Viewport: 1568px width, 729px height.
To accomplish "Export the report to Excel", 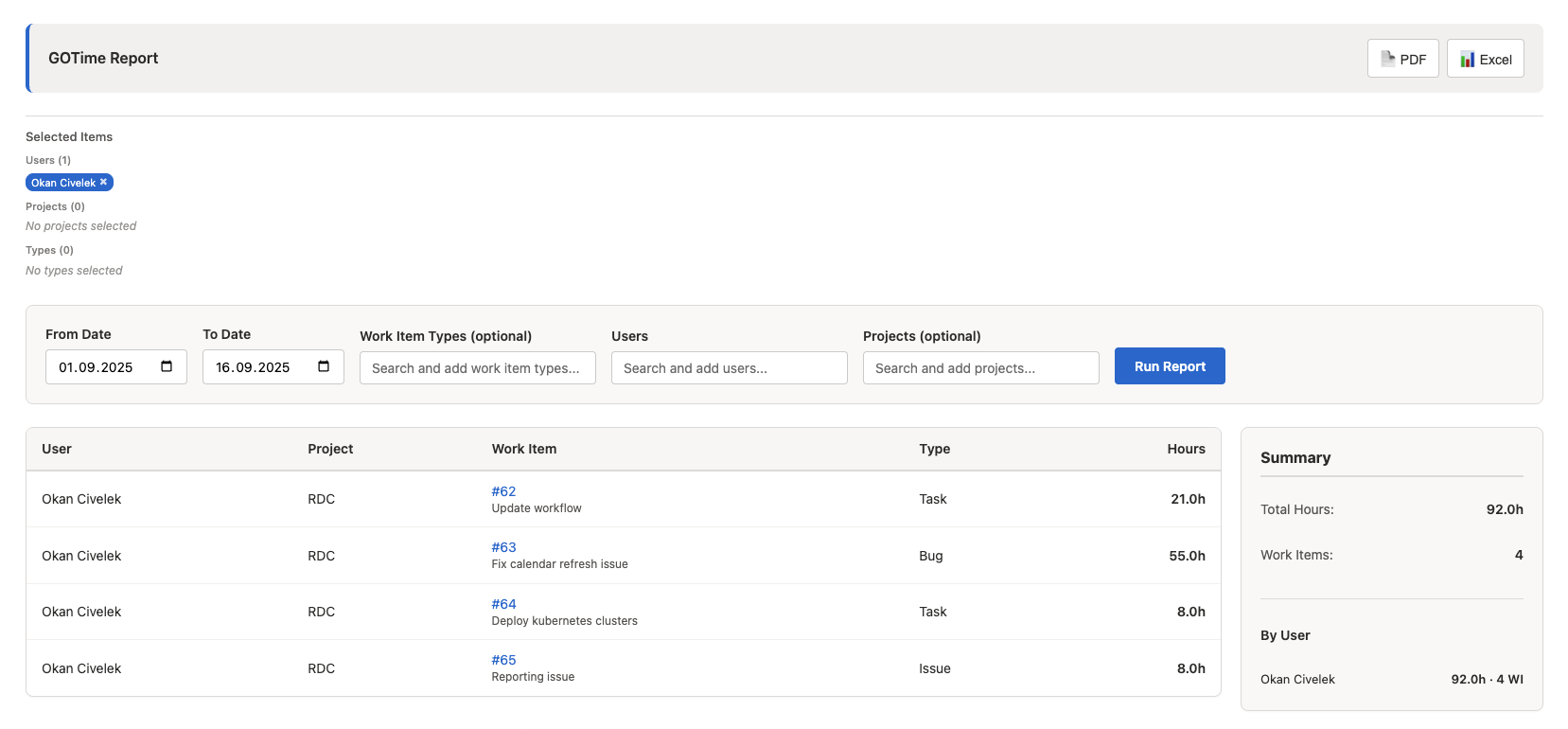I will coord(1485,59).
